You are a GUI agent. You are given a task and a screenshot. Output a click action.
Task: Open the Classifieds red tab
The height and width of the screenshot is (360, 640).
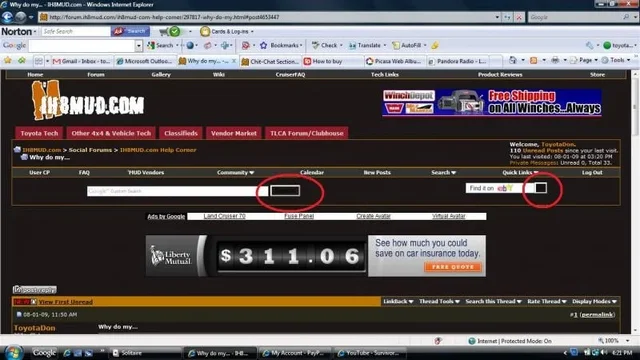click(181, 133)
